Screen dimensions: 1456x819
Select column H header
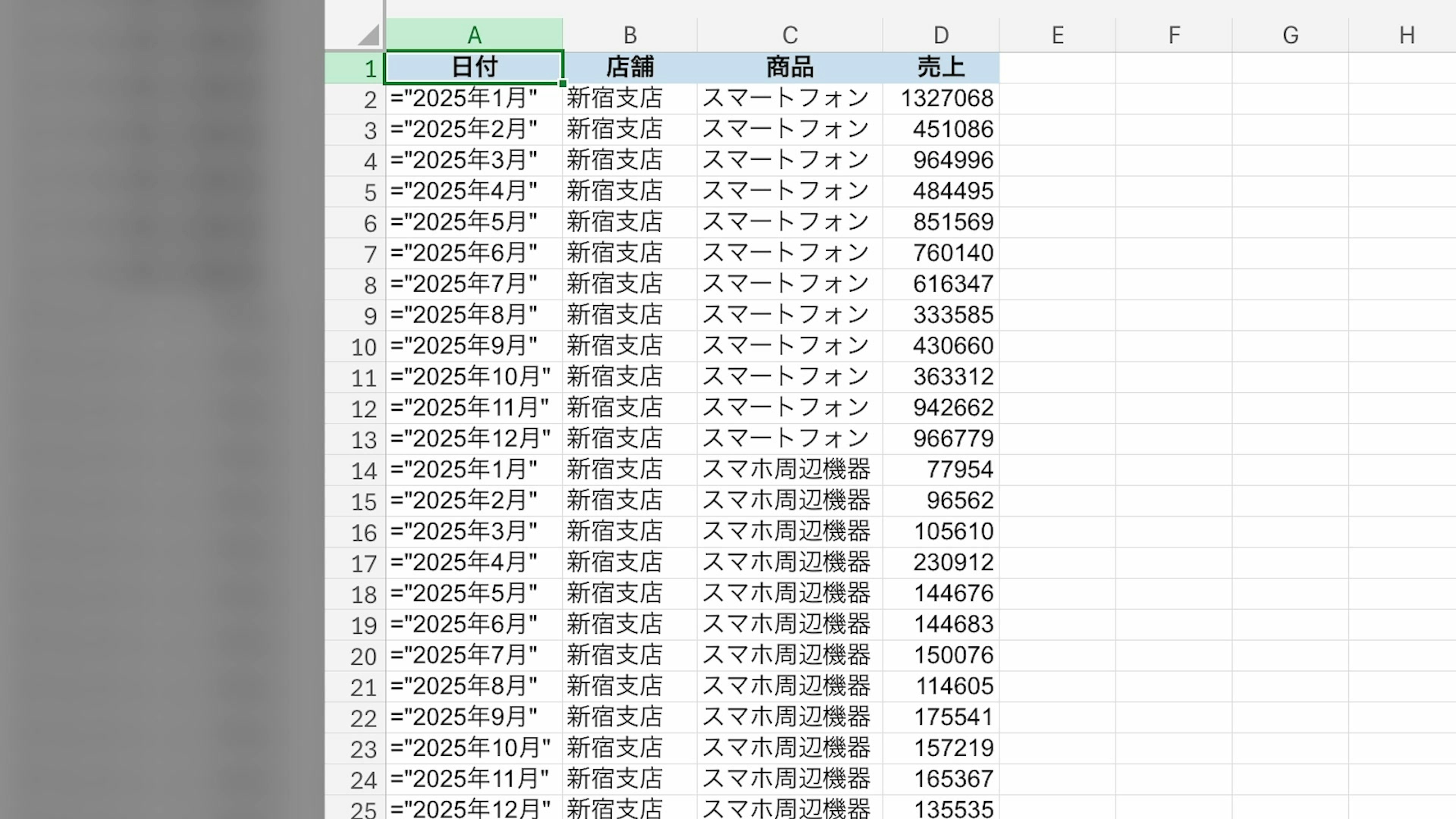point(1406,35)
